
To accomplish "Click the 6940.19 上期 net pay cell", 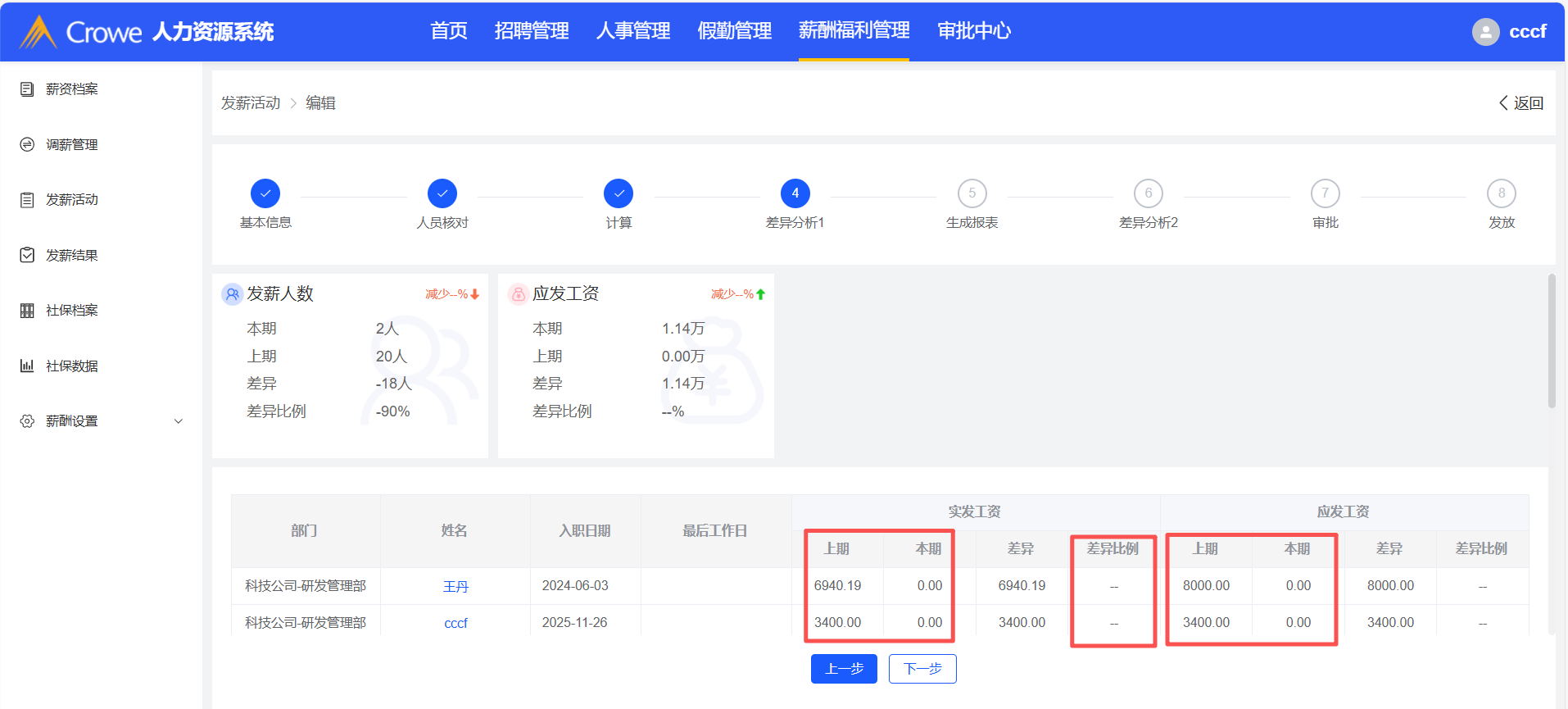I will (837, 586).
